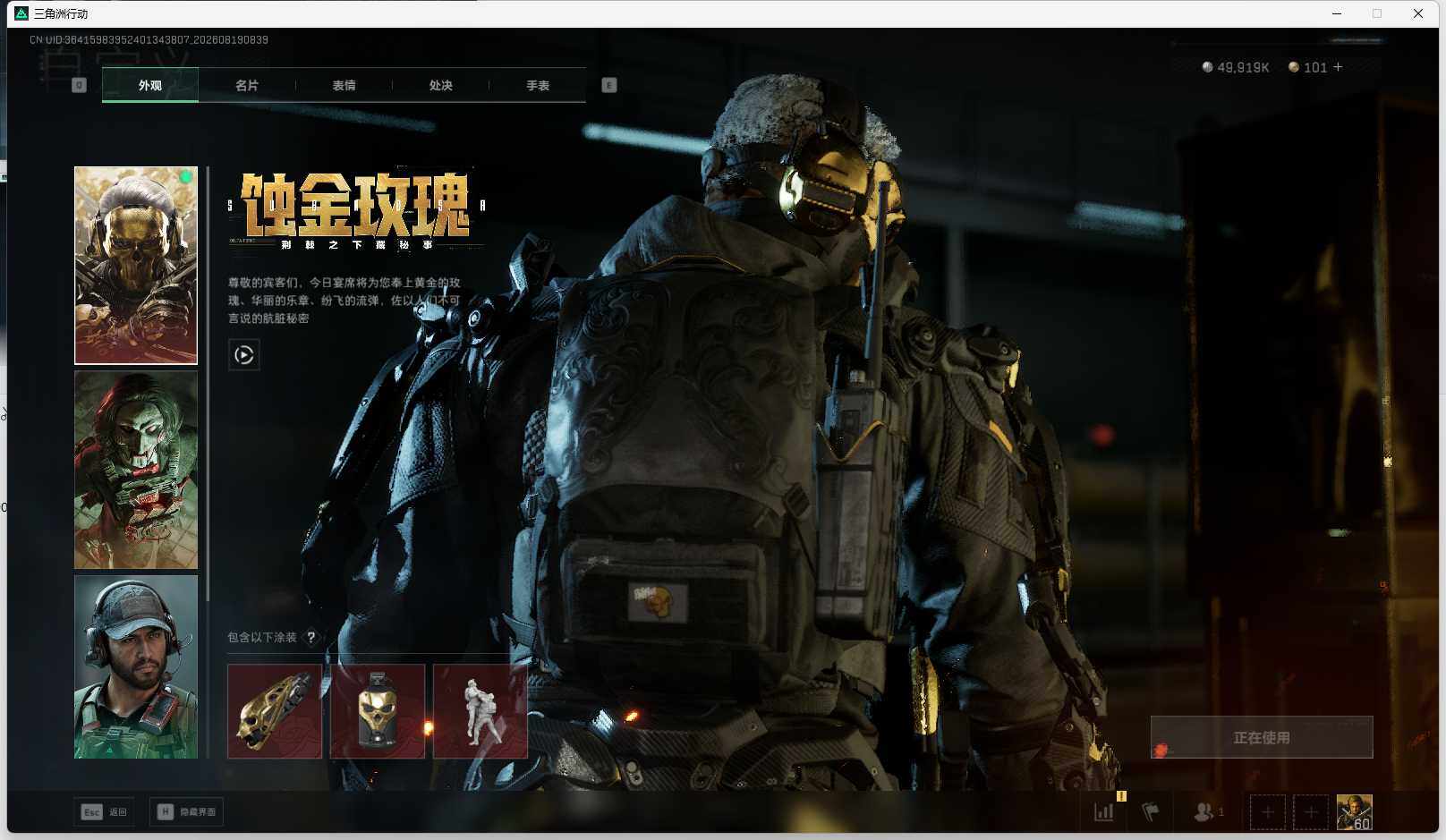
Task: Click the 正在使用 button
Action: pos(1262,737)
